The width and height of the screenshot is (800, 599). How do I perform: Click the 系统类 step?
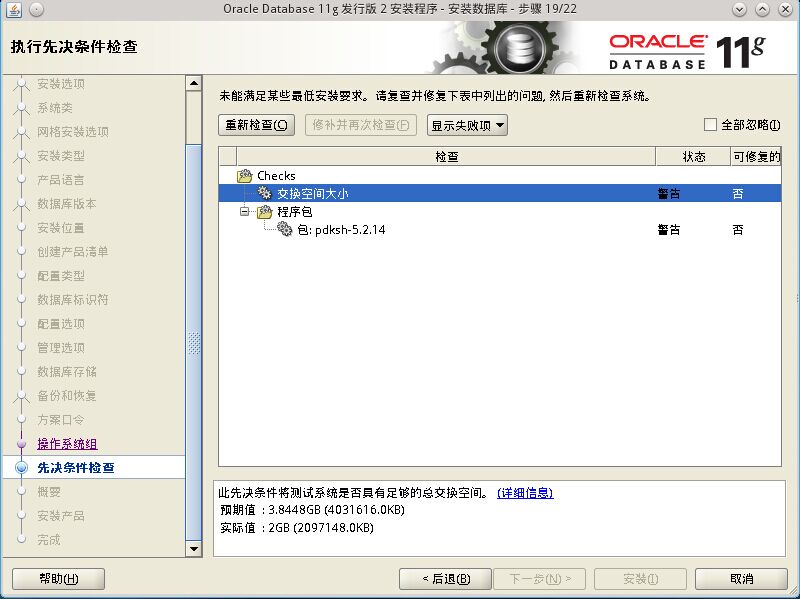pos(55,108)
